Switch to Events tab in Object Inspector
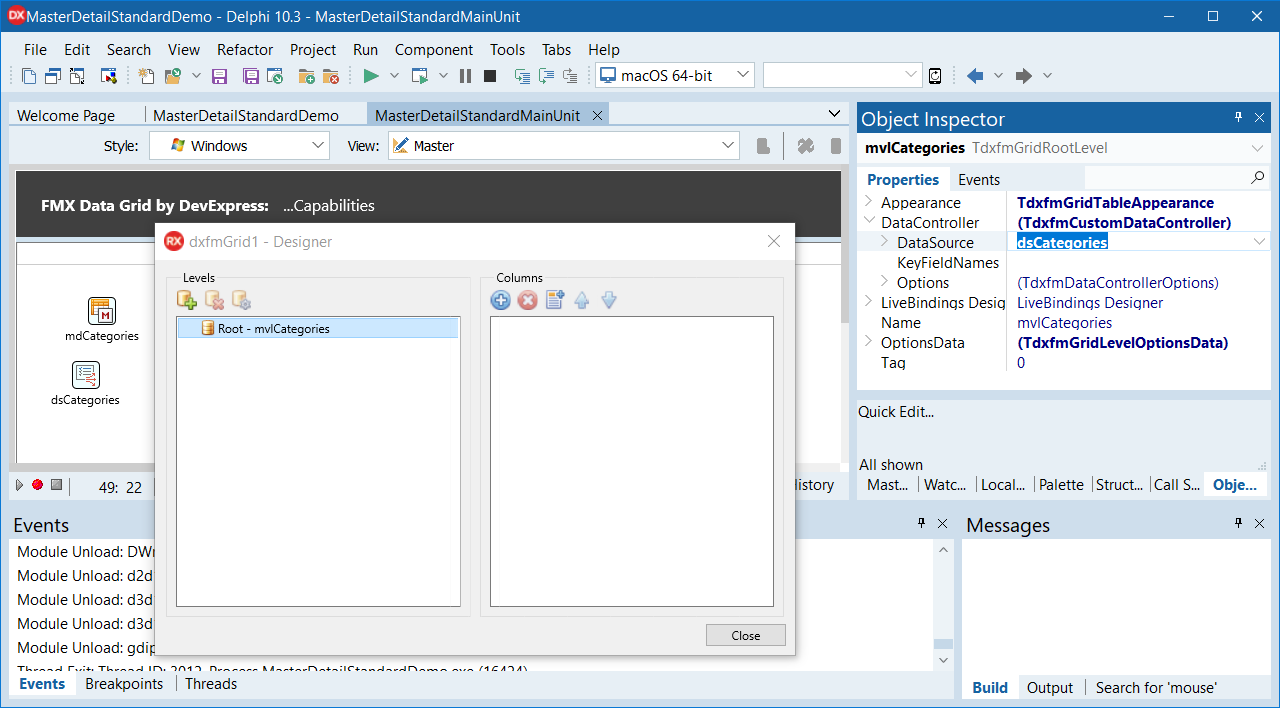1280x708 pixels. click(979, 180)
